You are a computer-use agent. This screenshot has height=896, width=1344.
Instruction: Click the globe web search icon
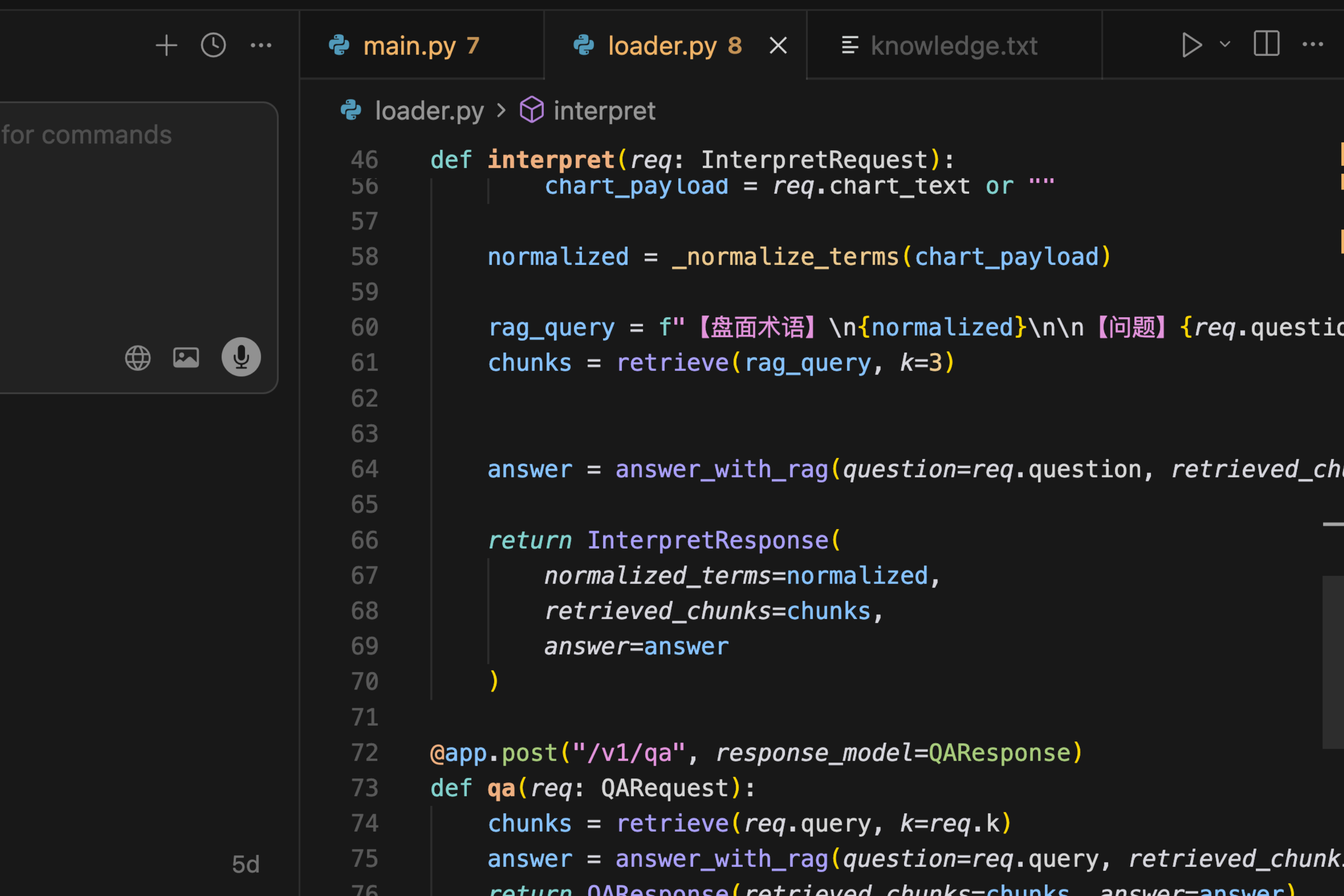click(x=138, y=358)
